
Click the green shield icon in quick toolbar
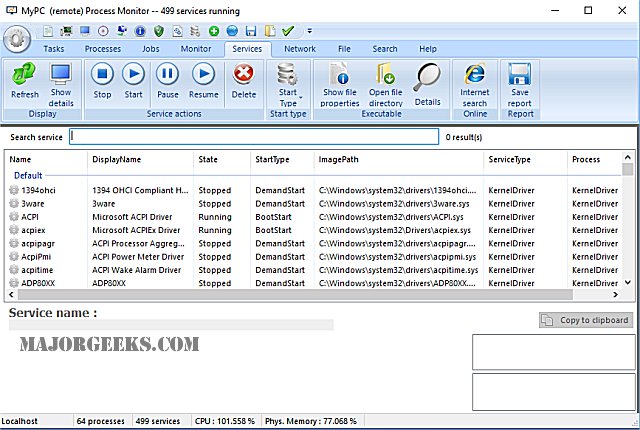pos(159,31)
